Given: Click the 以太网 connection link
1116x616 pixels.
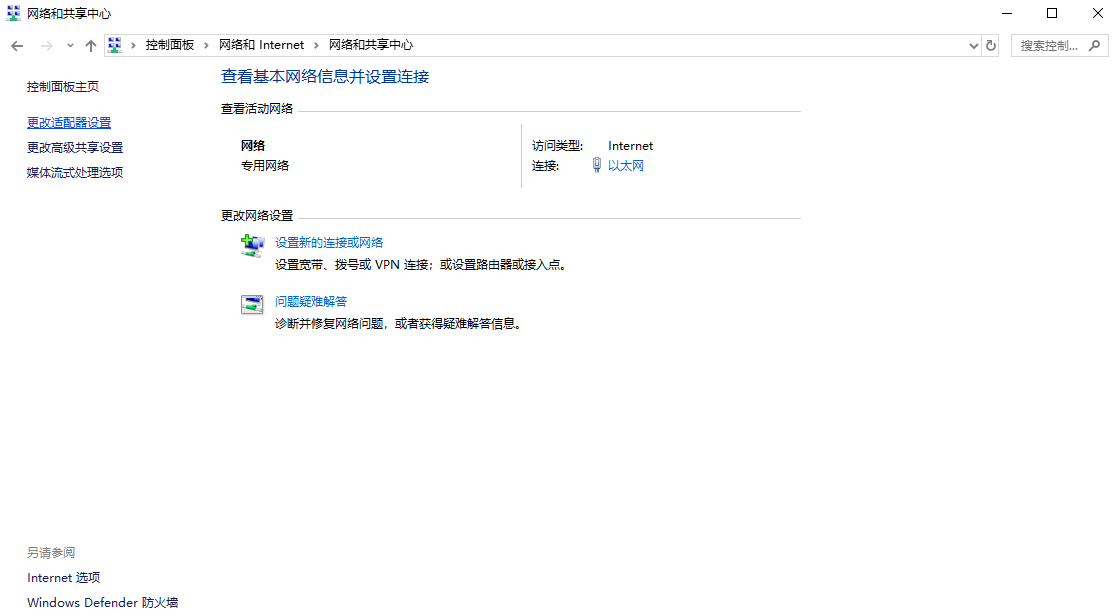Looking at the screenshot, I should click(626, 166).
